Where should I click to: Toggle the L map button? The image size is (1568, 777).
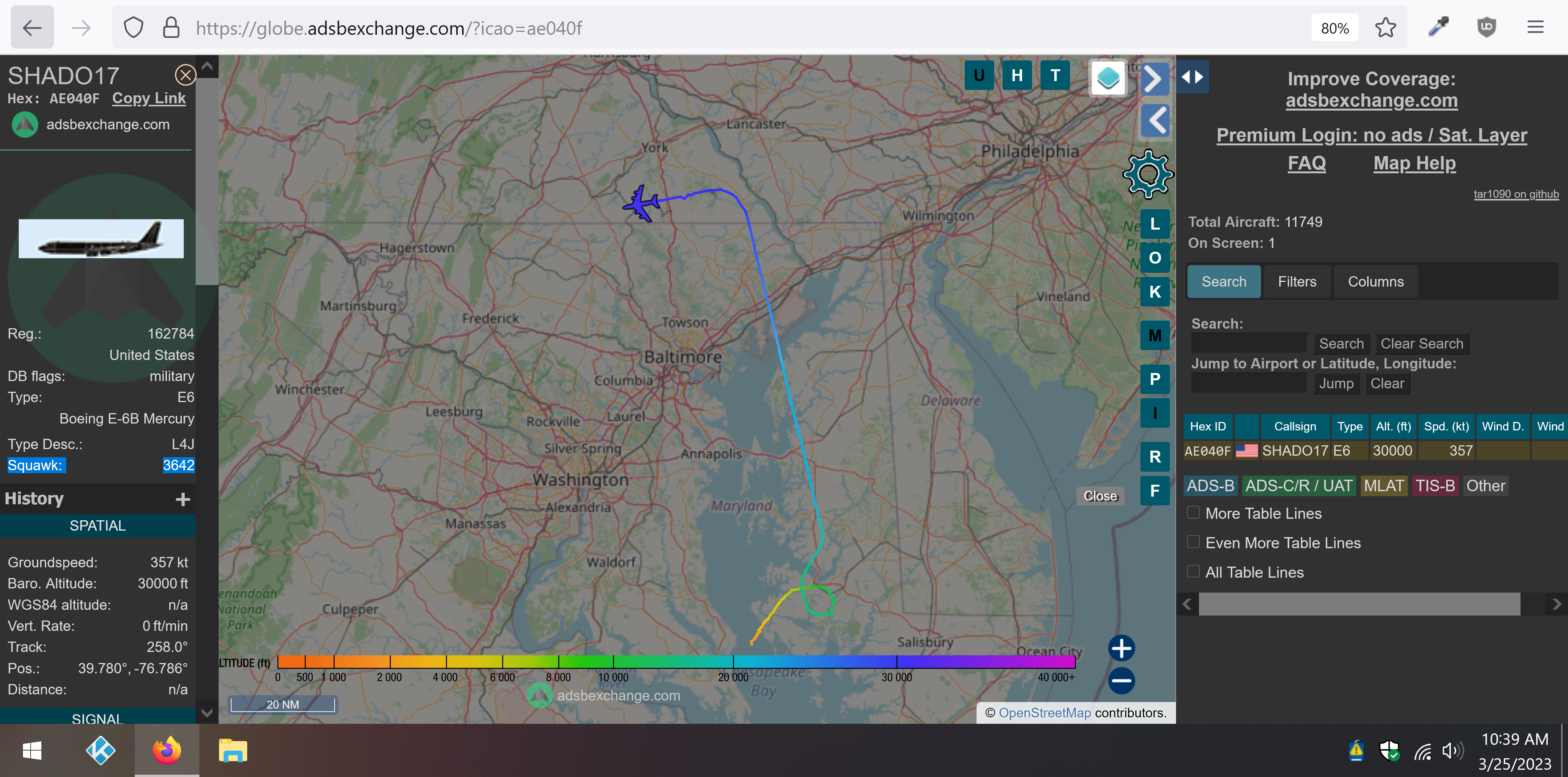pos(1154,224)
